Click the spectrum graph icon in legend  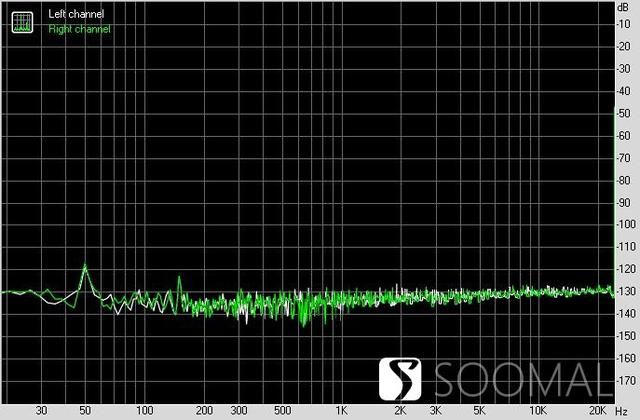(x=22, y=22)
